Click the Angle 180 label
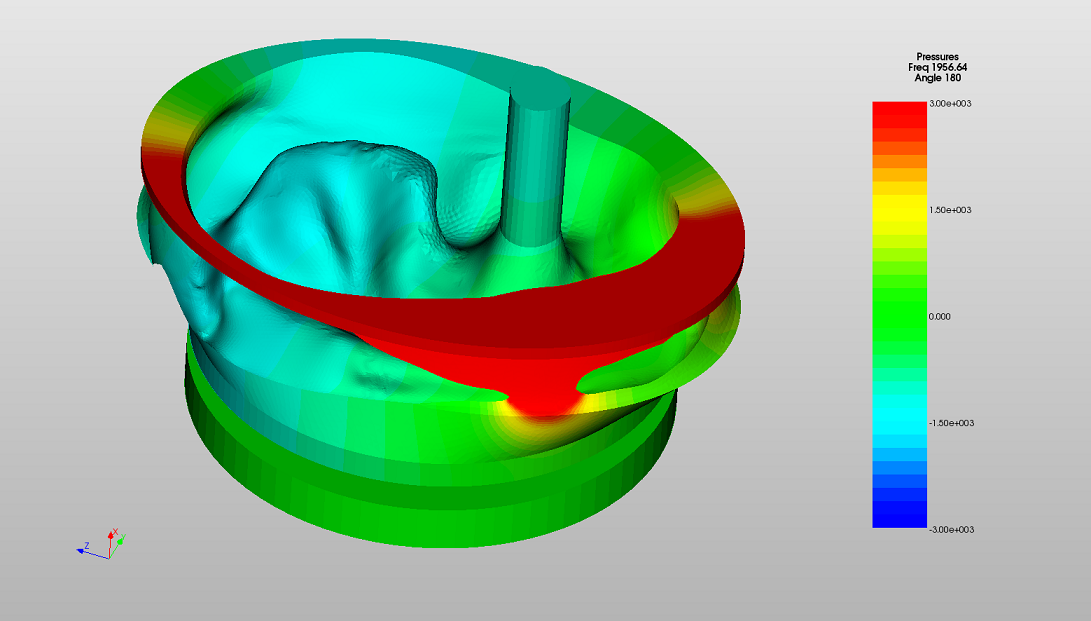Image resolution: width=1091 pixels, height=621 pixels. (940, 77)
